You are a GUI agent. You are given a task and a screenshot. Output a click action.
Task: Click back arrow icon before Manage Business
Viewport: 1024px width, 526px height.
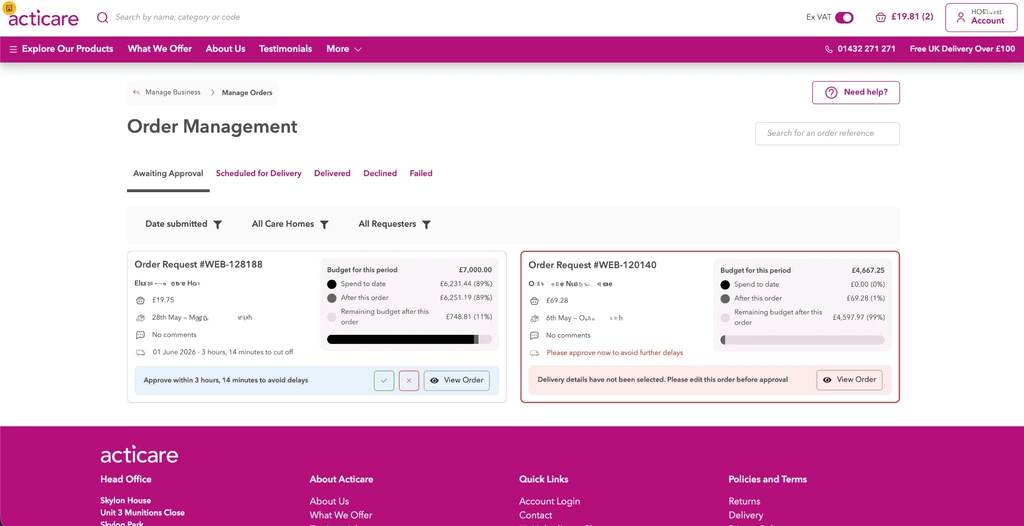tap(136, 93)
